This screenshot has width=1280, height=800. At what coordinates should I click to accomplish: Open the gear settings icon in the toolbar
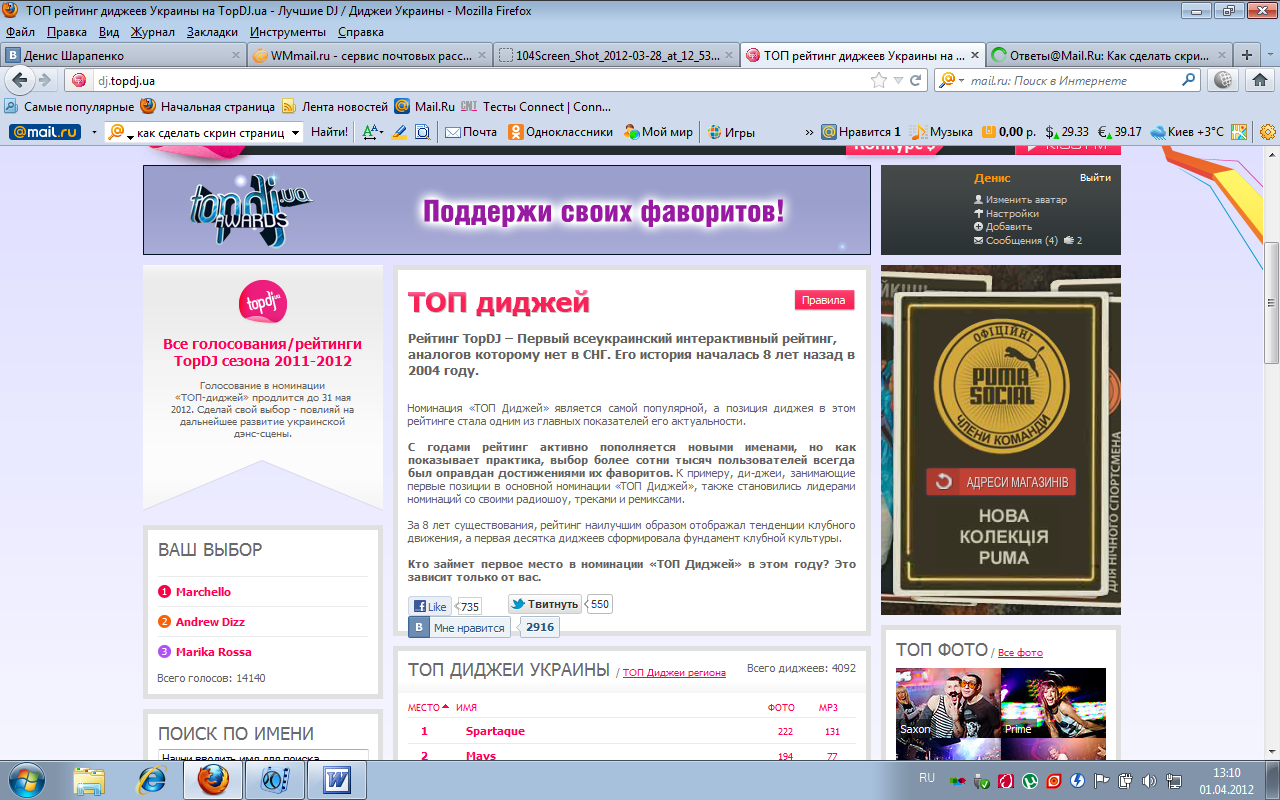[x=1268, y=132]
